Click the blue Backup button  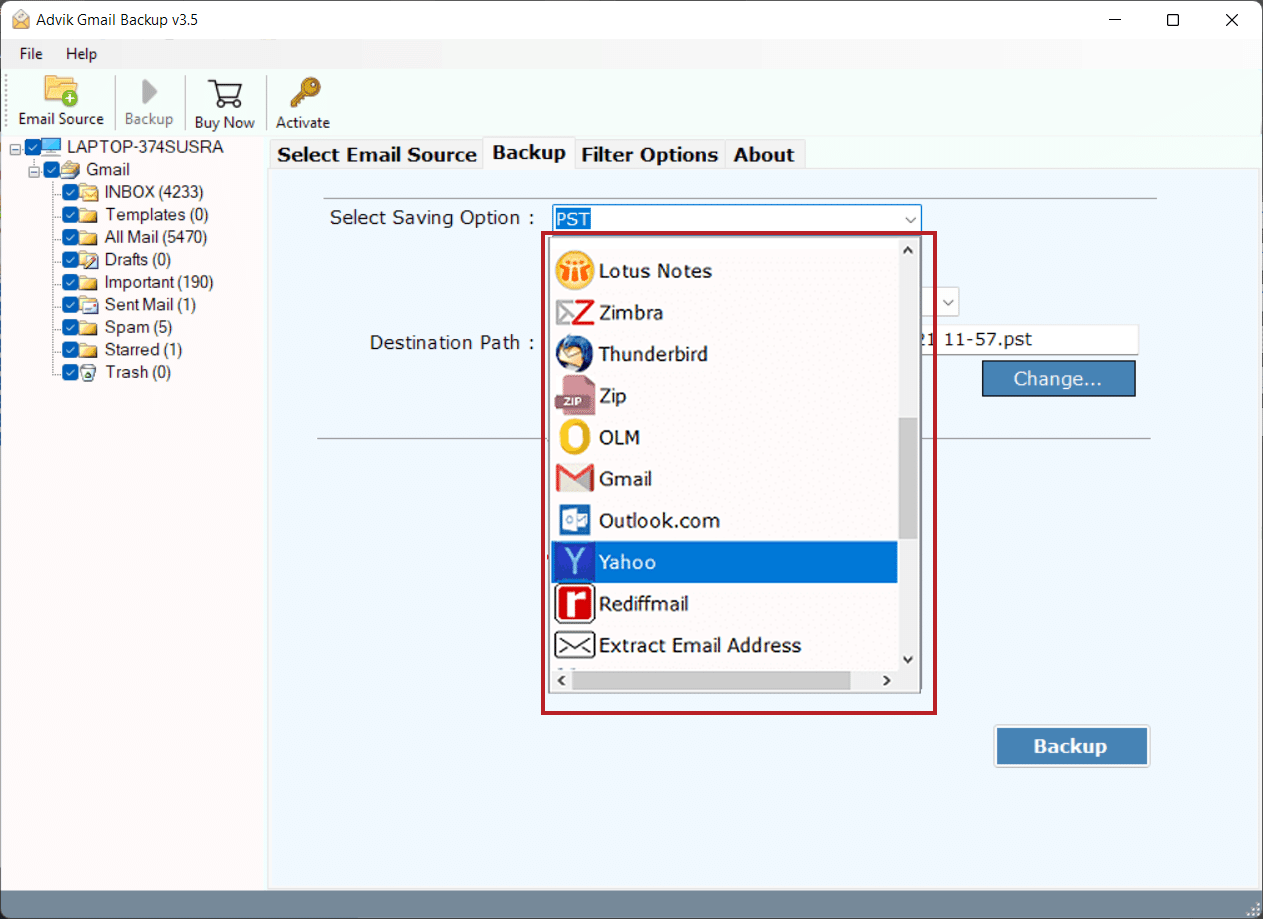pos(1071,746)
